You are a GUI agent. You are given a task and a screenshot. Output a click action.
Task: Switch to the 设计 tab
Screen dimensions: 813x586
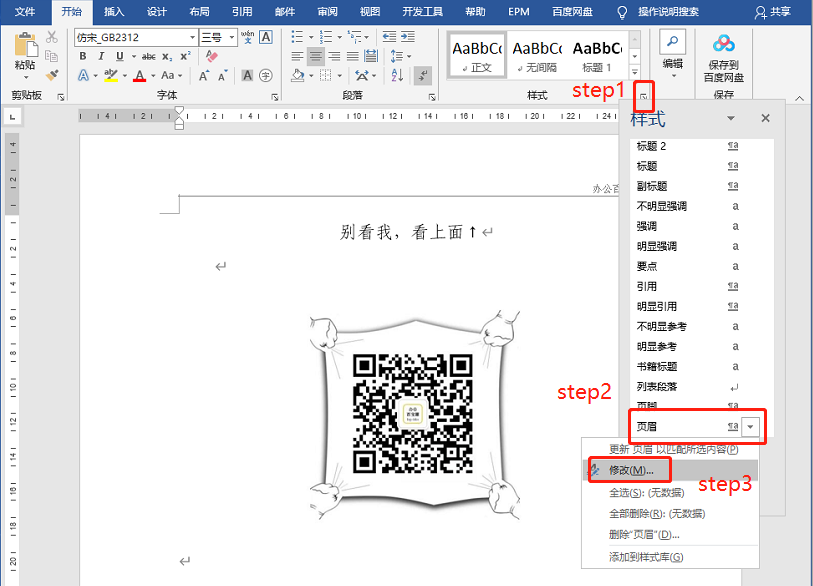click(x=157, y=11)
